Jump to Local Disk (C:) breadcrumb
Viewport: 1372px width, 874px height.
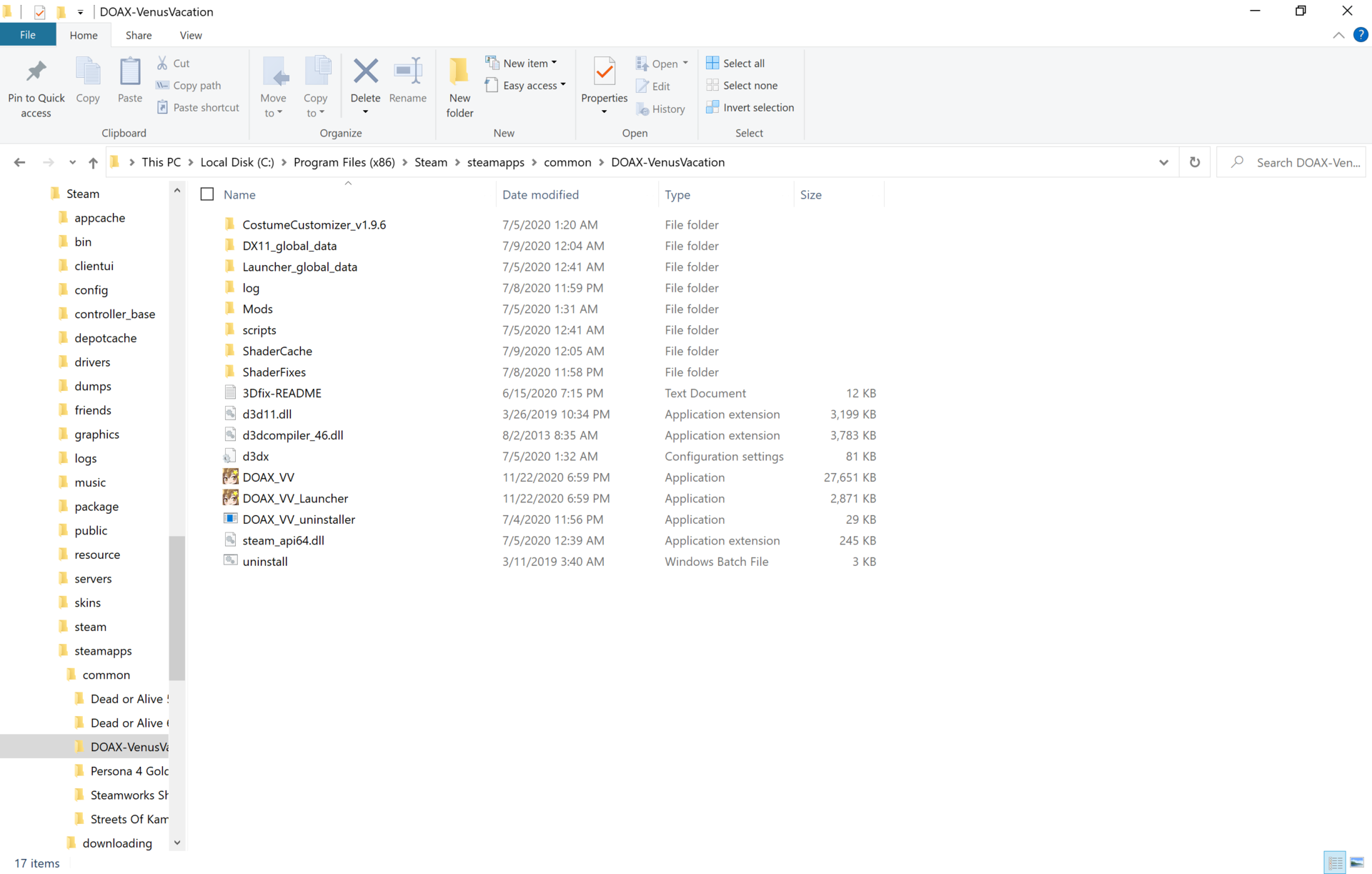tap(237, 162)
